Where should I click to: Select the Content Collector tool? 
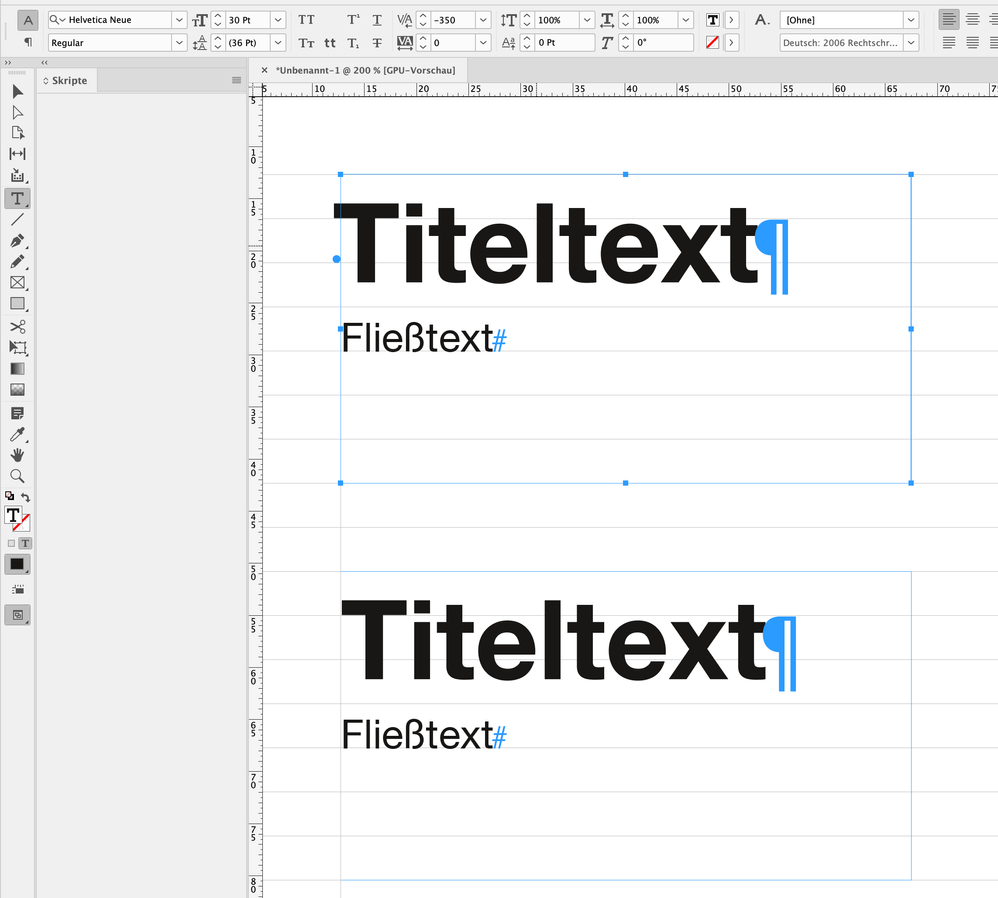coord(17,175)
